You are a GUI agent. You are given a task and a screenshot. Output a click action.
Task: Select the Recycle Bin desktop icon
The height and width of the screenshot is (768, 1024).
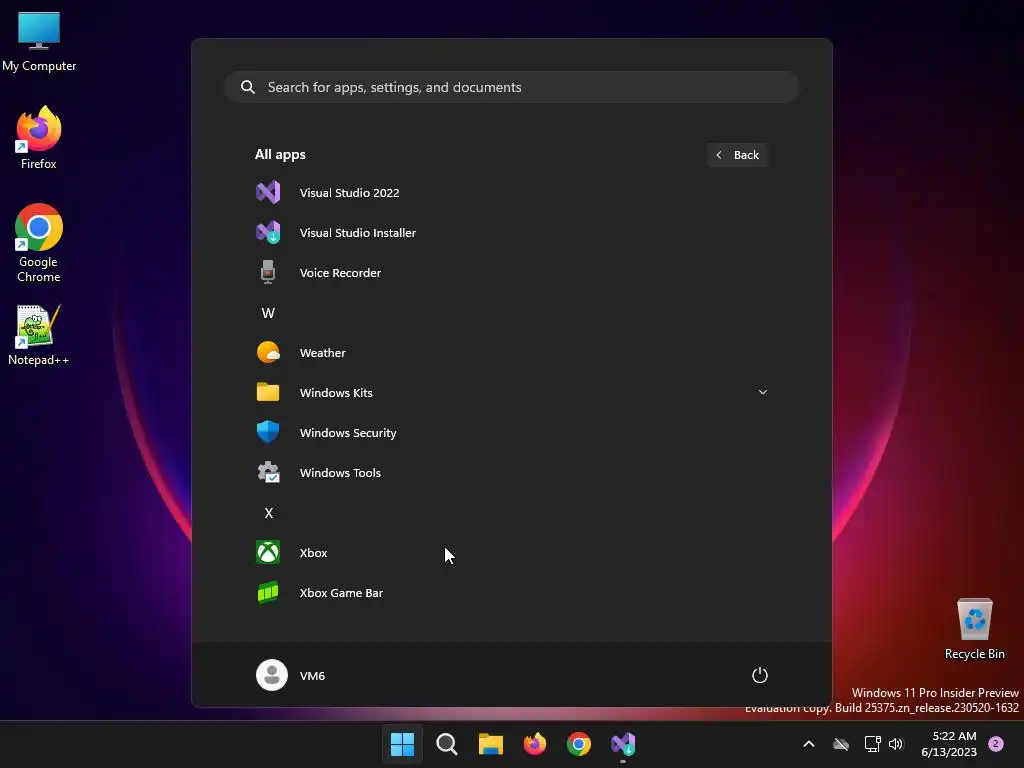point(974,629)
